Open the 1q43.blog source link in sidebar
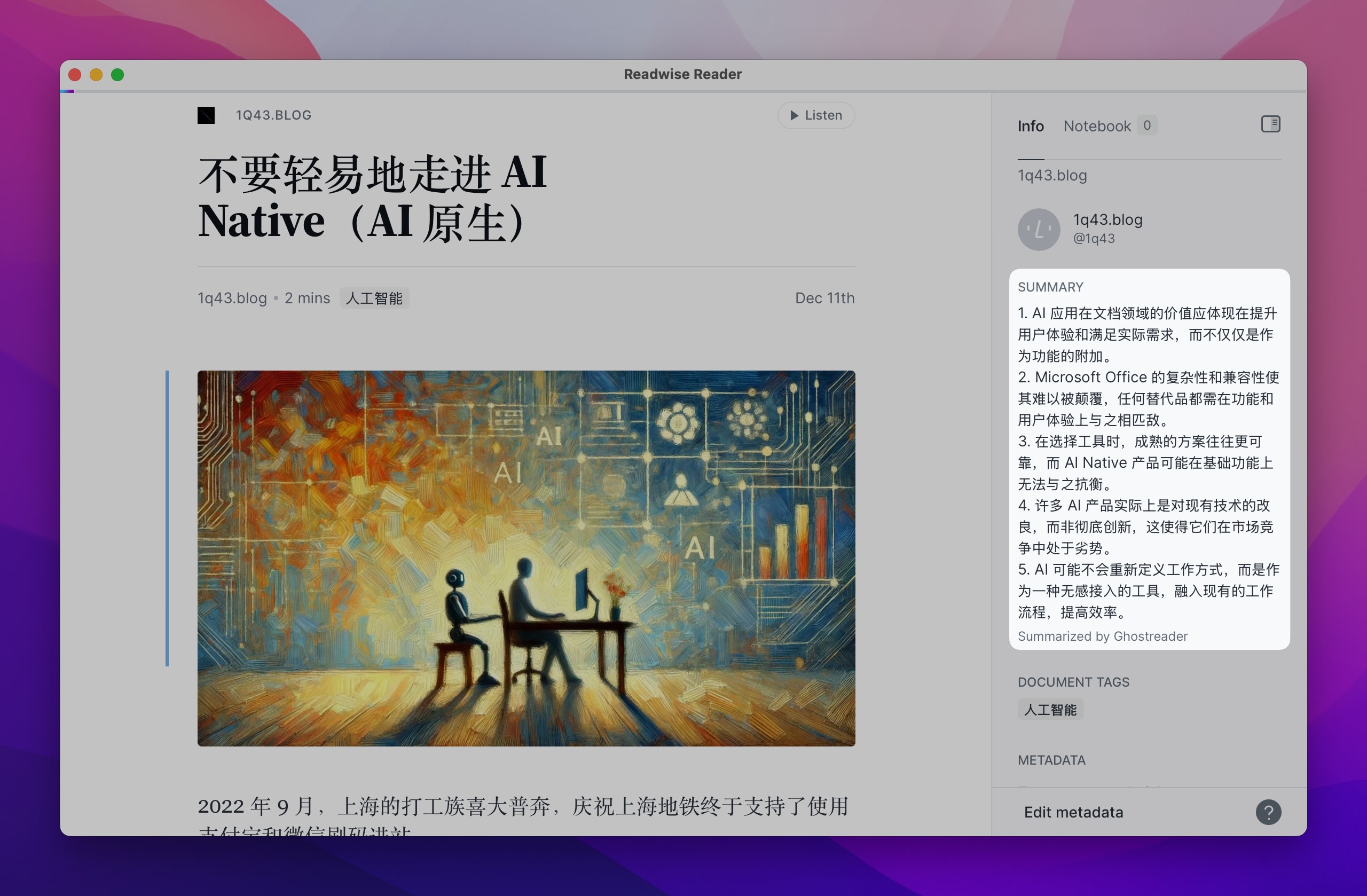The image size is (1367, 896). coord(1052,175)
